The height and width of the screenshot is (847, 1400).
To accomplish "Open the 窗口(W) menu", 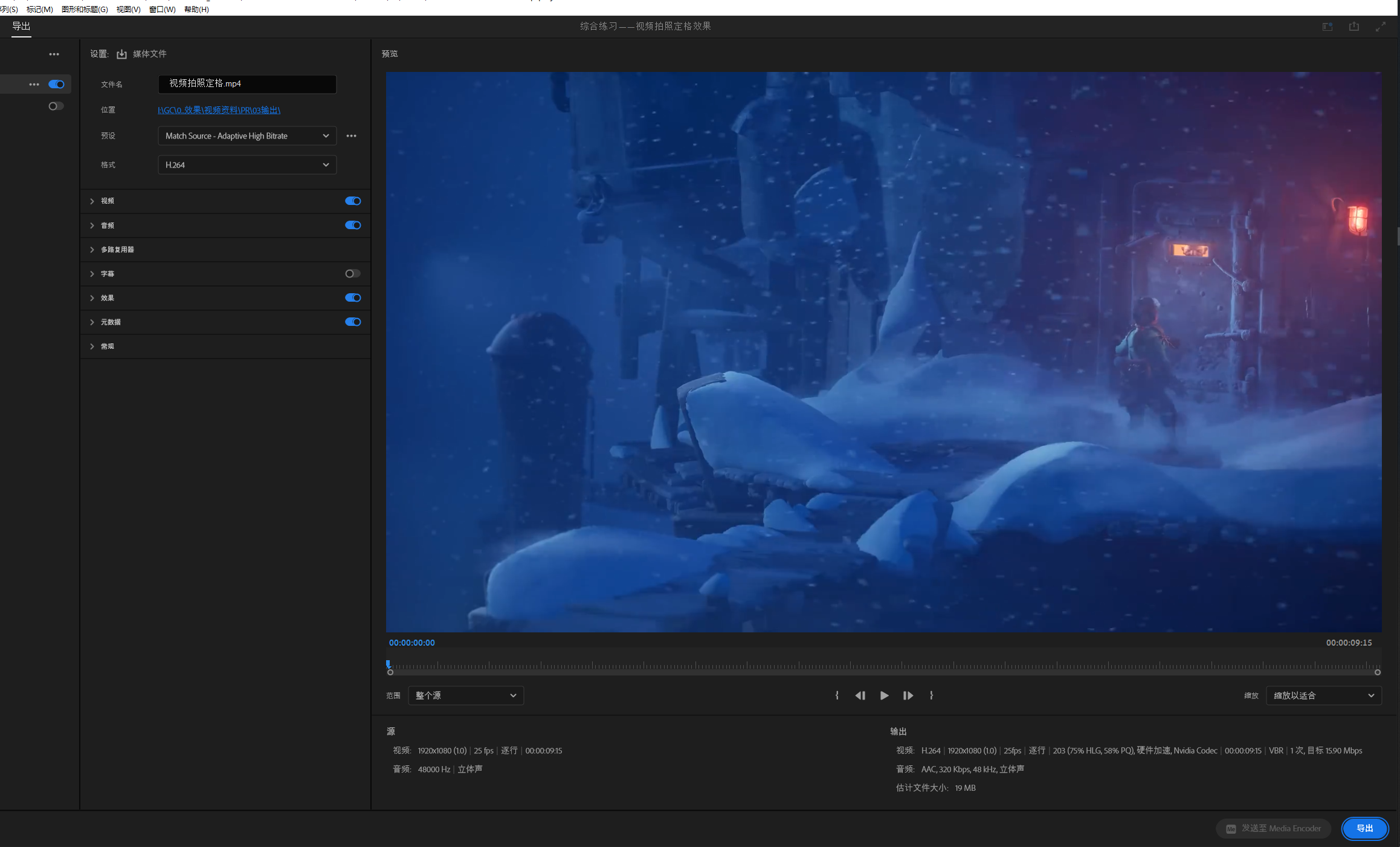I will coord(162,9).
